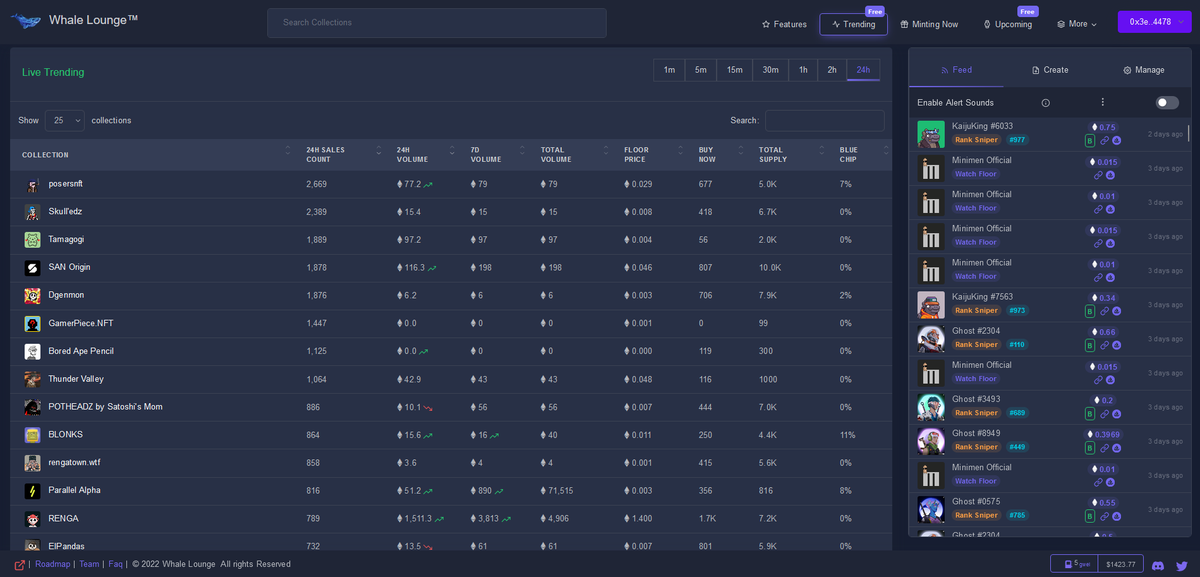This screenshot has height=577, width=1200.
Task: Select the 1h timeframe
Action: [x=803, y=70]
